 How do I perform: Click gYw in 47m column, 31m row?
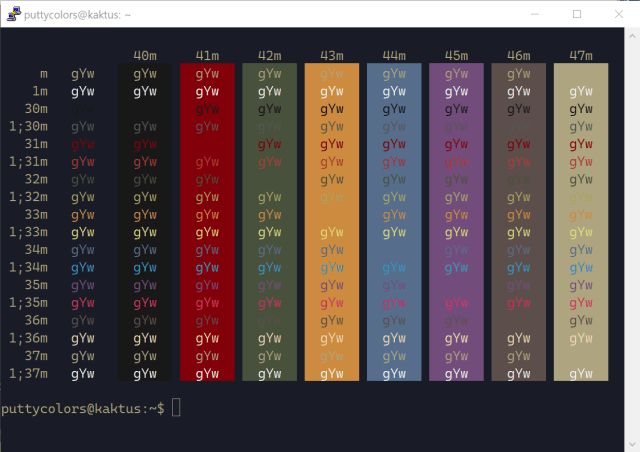(581, 144)
